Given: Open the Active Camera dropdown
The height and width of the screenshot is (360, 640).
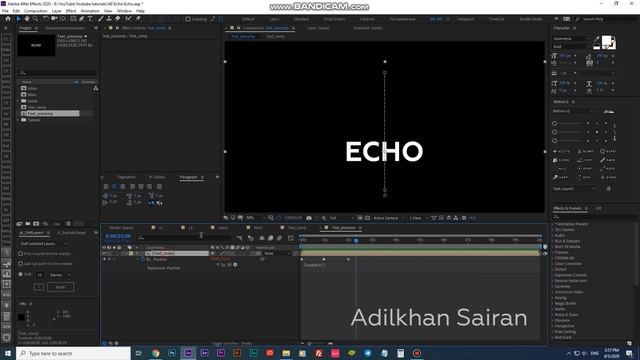Looking at the screenshot, I should pos(389,218).
